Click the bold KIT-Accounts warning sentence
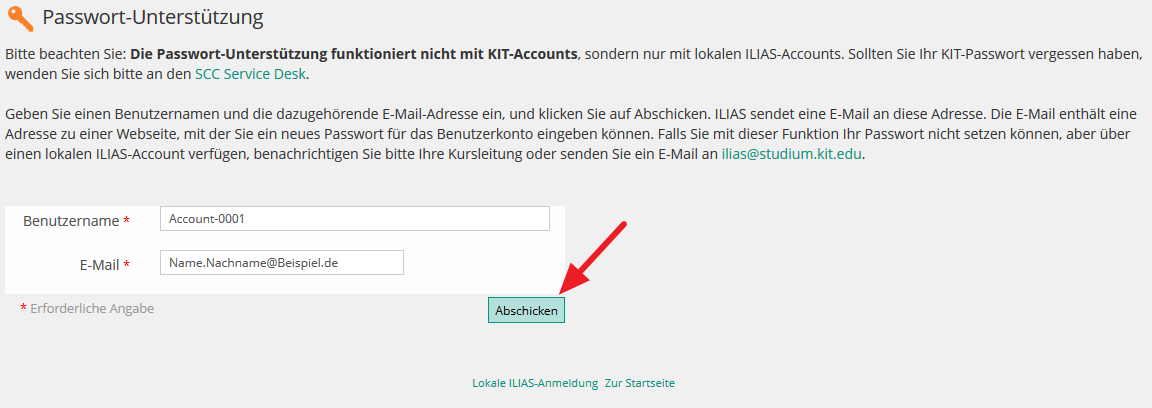Image resolution: width=1152 pixels, height=408 pixels. point(353,54)
